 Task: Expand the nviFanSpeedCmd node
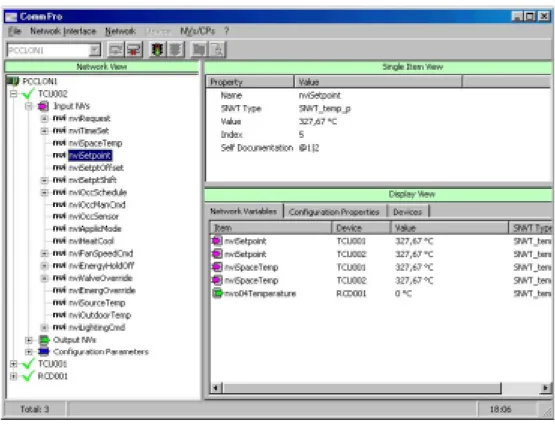(44, 253)
